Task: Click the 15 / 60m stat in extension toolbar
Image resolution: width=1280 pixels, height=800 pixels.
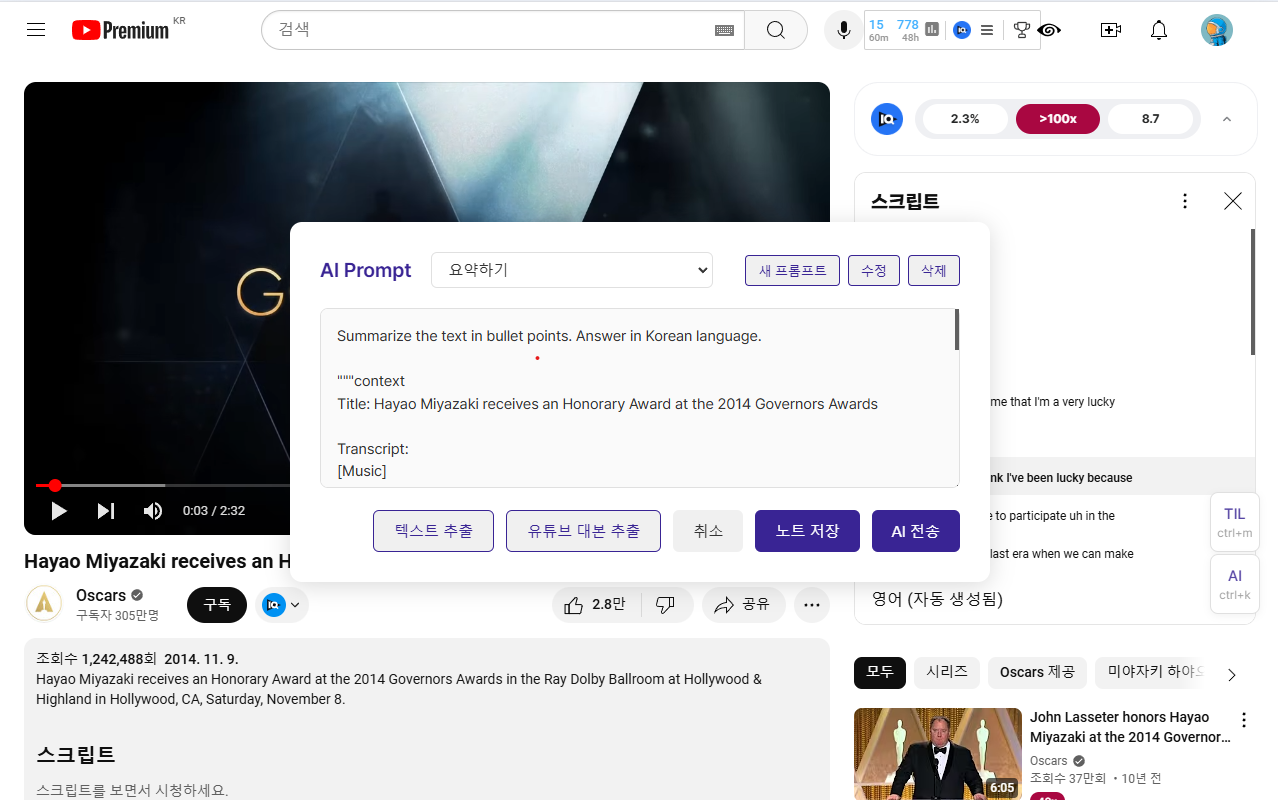Action: 878,30
